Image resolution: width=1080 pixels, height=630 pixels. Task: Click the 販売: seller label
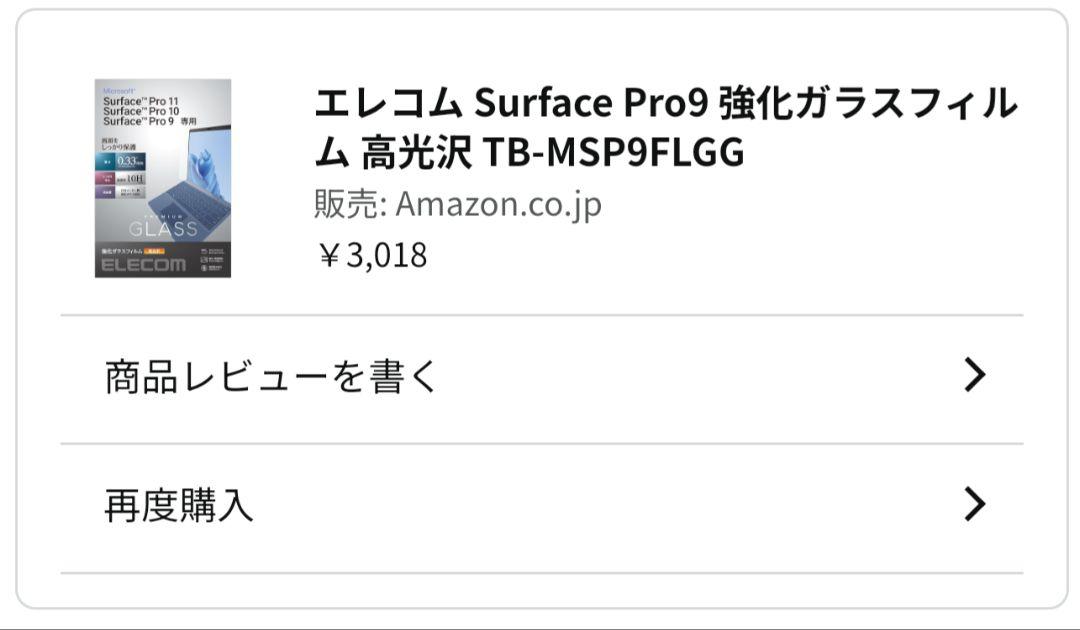(x=351, y=204)
